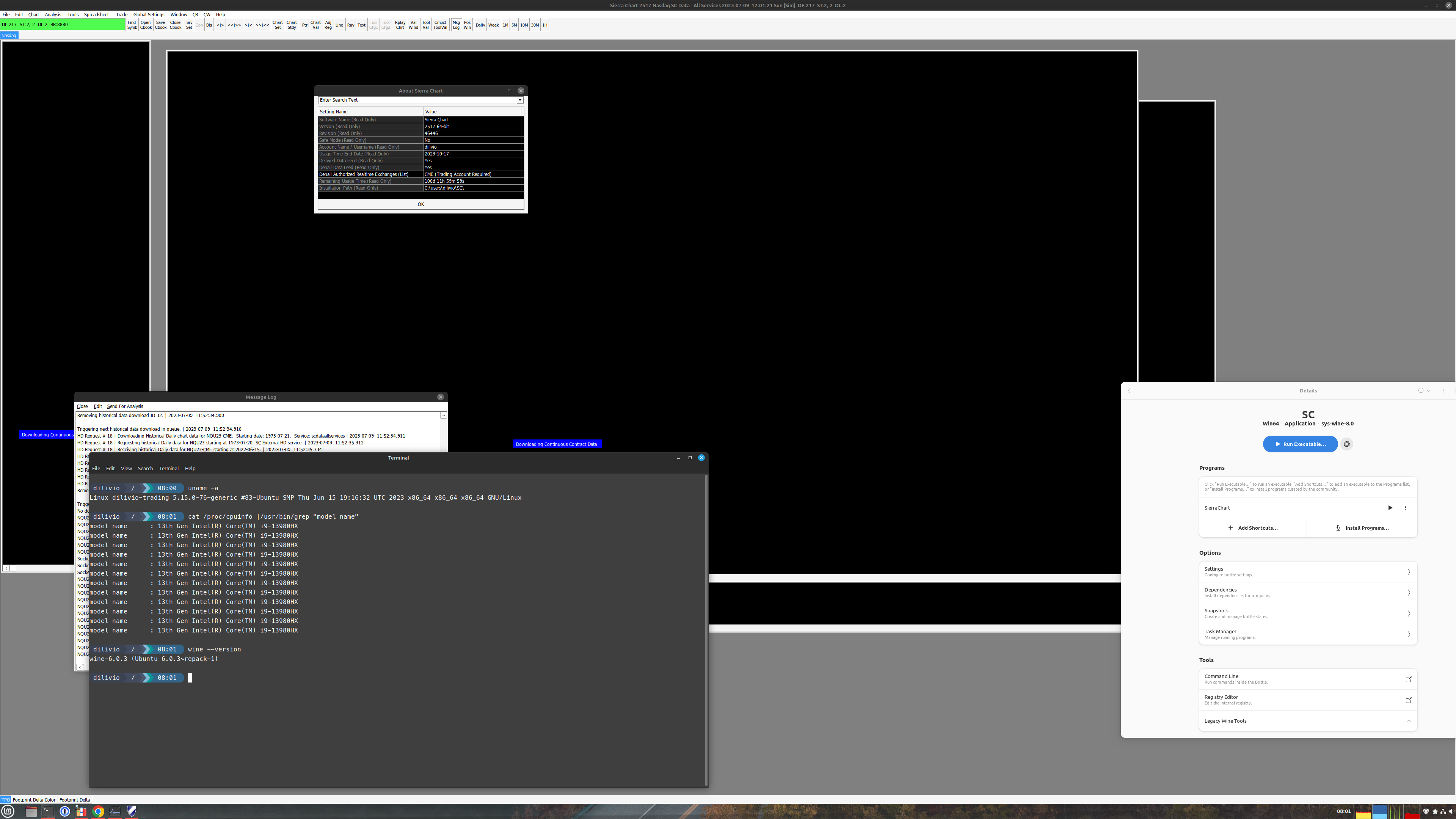Toggle the Ptr pointer tool button

point(304,25)
